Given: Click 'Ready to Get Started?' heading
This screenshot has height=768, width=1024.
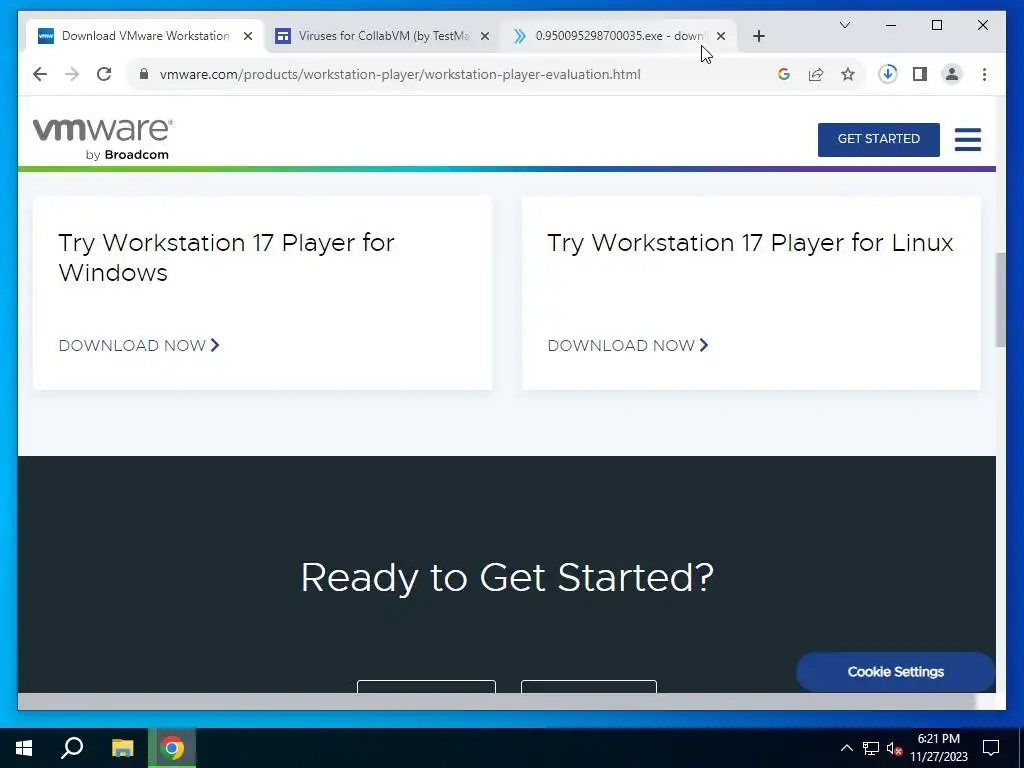Looking at the screenshot, I should pos(507,577).
